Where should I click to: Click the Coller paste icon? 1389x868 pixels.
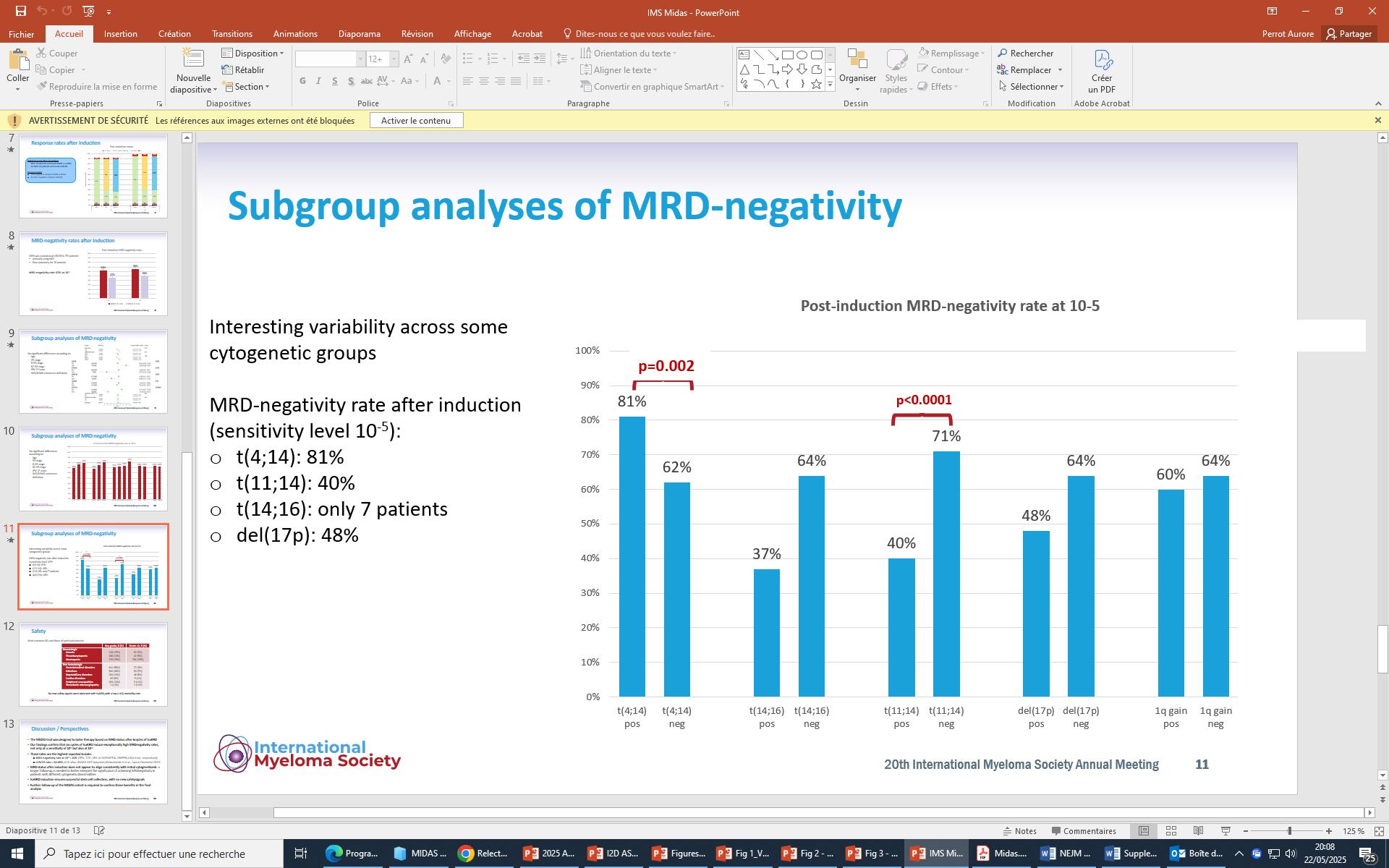tap(17, 61)
